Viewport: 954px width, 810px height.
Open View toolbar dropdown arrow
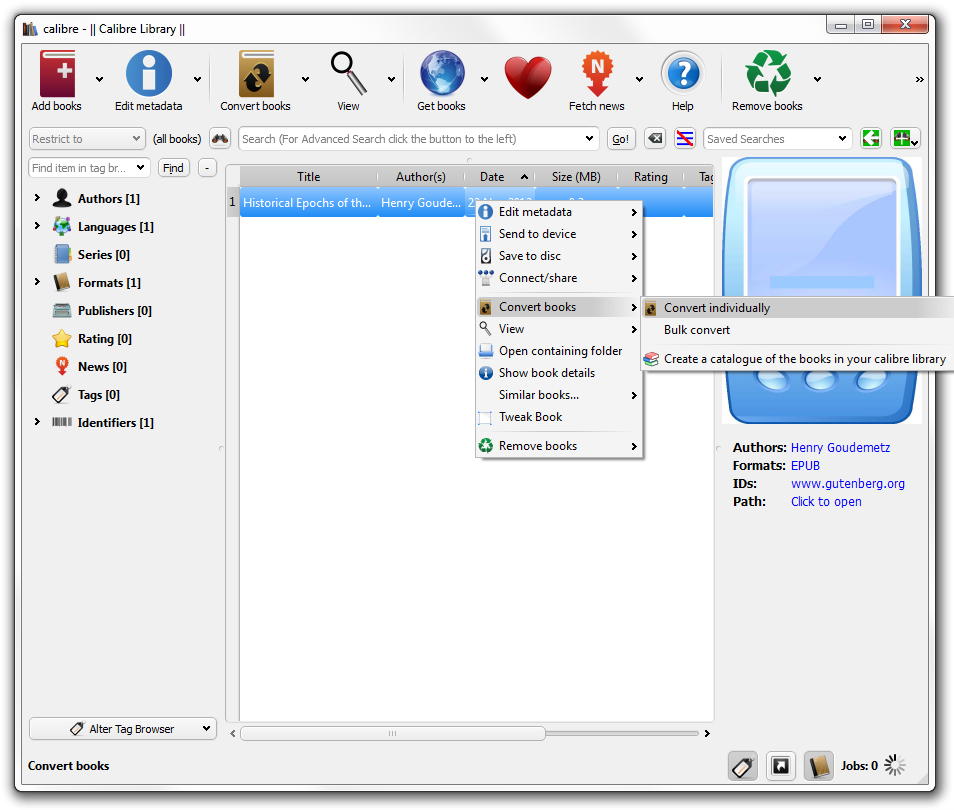[391, 79]
